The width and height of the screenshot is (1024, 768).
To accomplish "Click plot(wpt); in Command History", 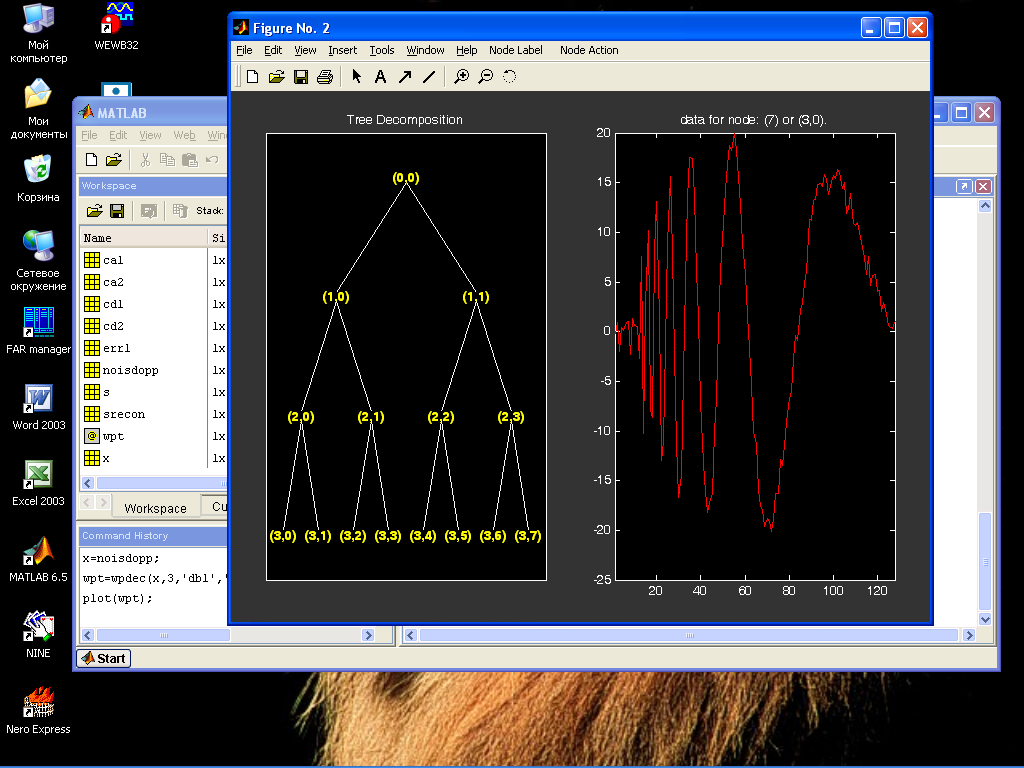I will (118, 598).
